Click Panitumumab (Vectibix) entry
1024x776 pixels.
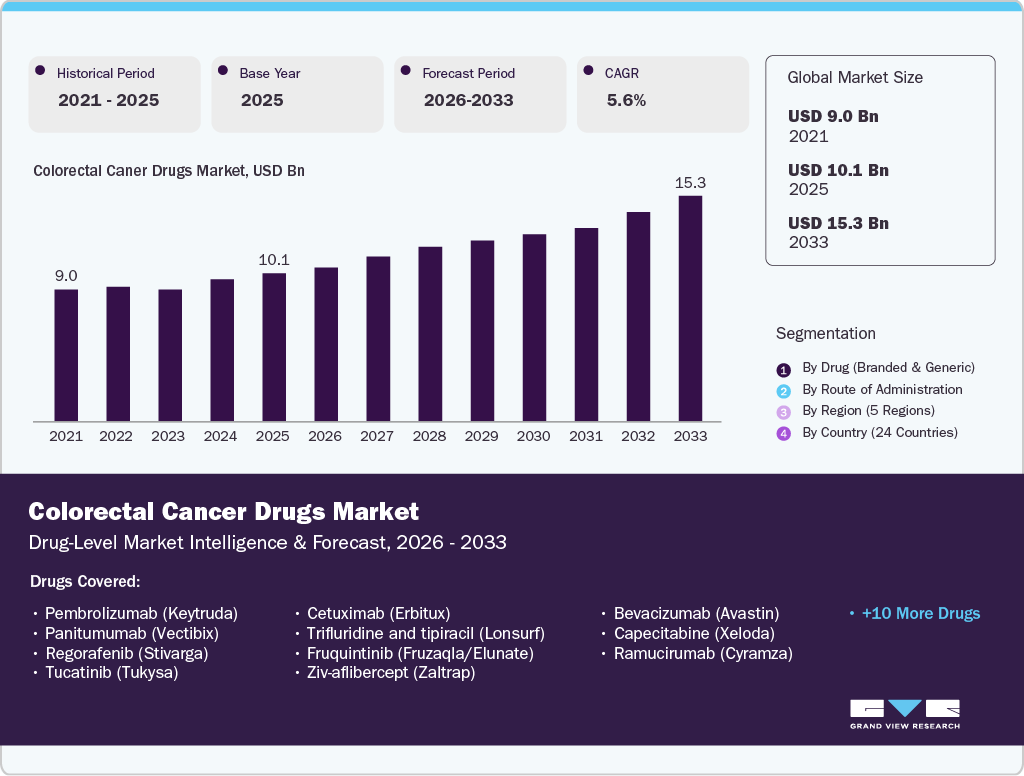(132, 634)
